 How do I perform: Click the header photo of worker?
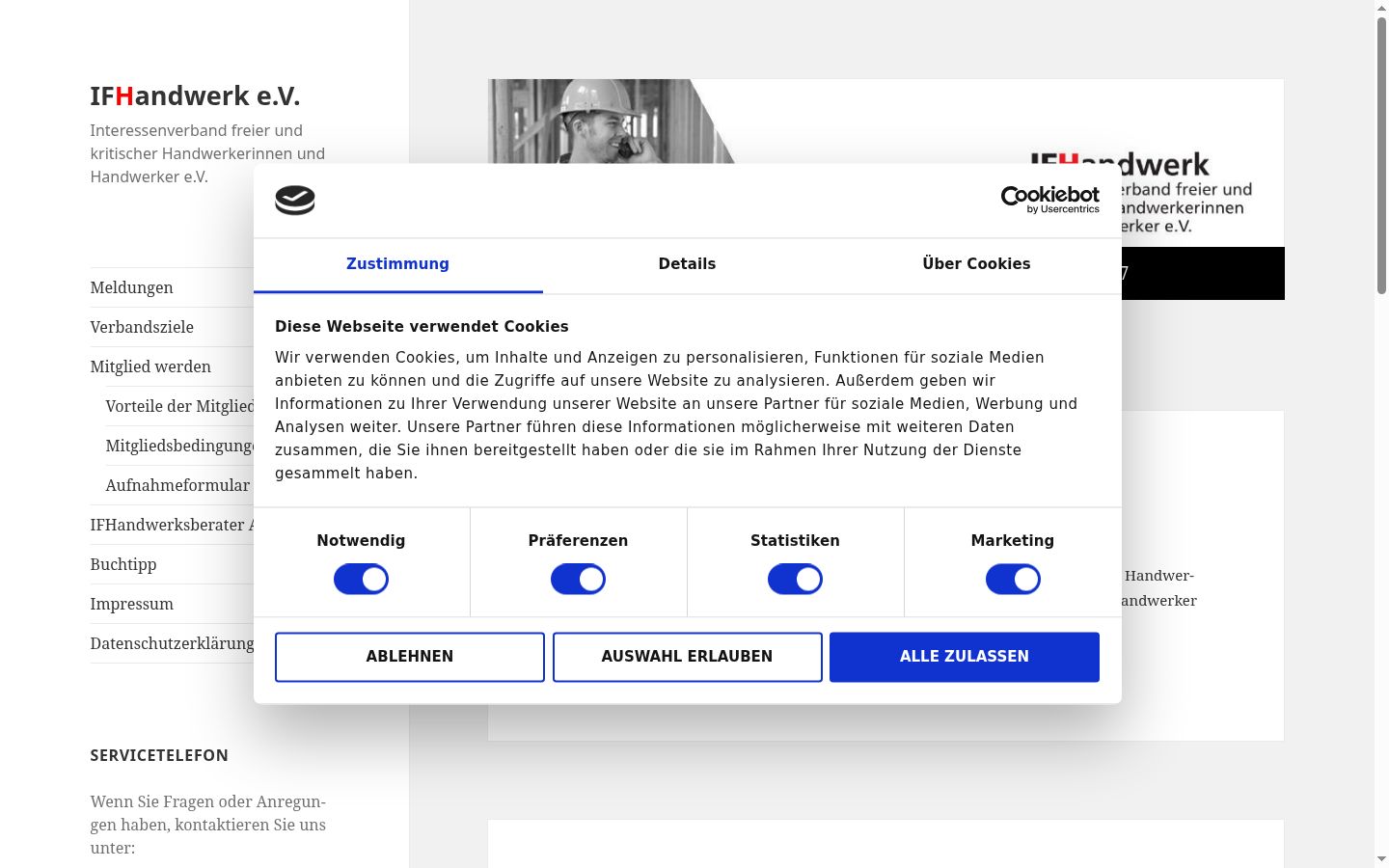click(x=612, y=122)
